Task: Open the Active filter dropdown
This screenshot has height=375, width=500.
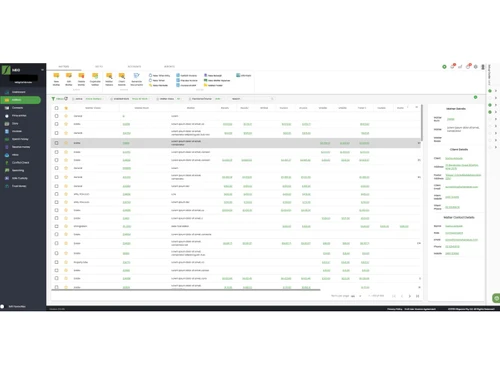Action: tap(87, 99)
